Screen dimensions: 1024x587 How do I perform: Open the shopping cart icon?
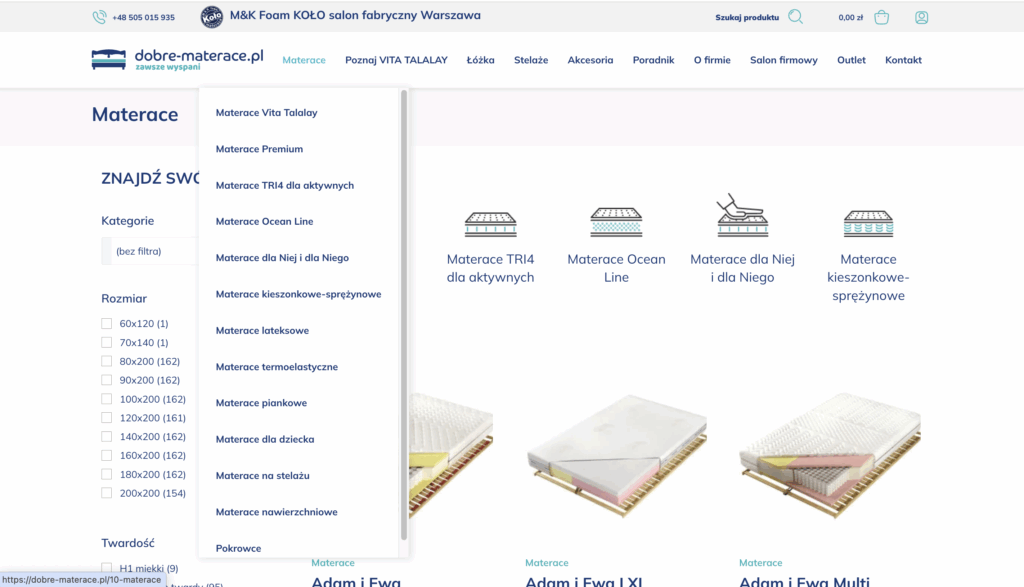point(881,17)
